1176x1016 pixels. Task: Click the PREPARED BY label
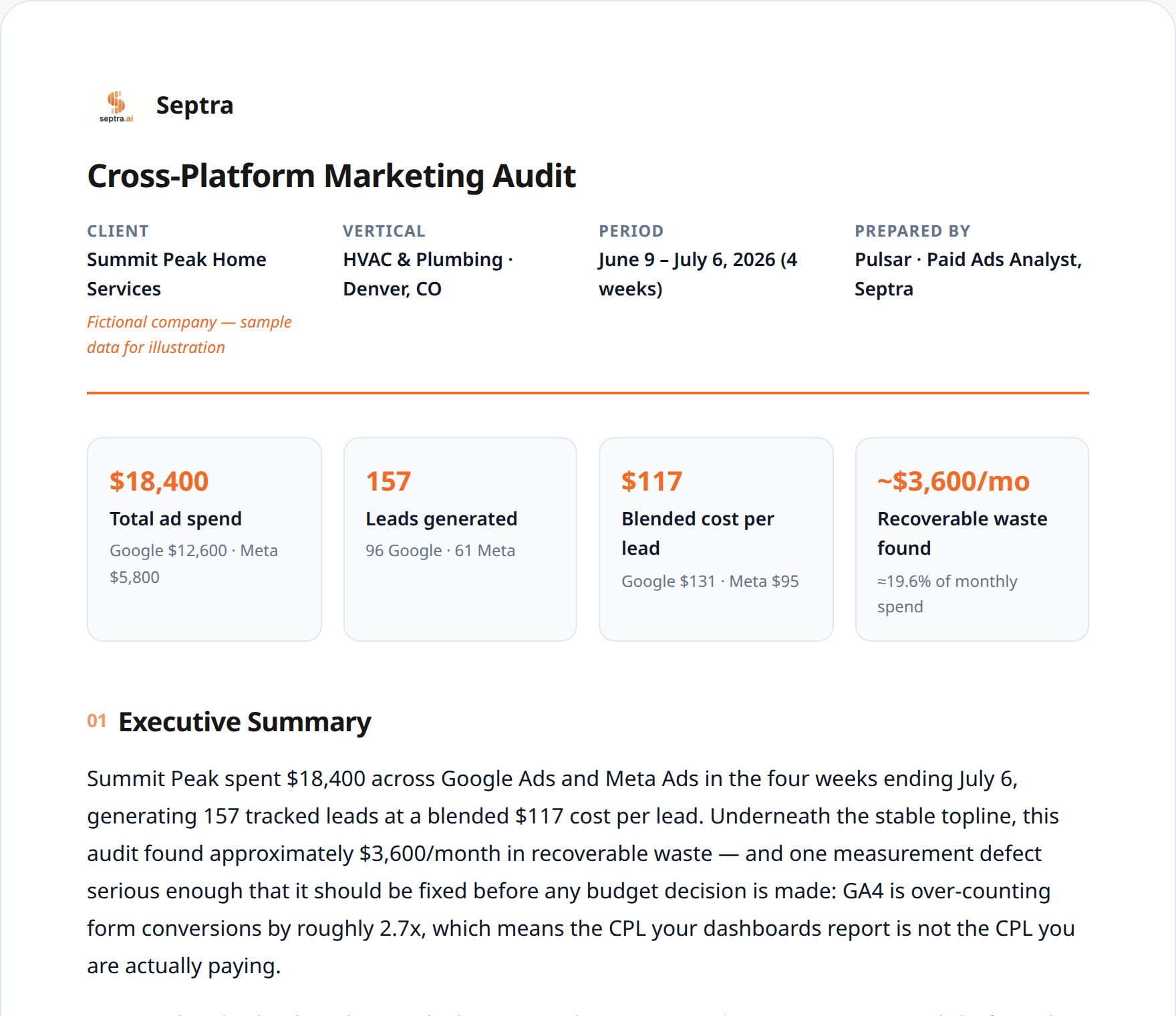pos(912,231)
